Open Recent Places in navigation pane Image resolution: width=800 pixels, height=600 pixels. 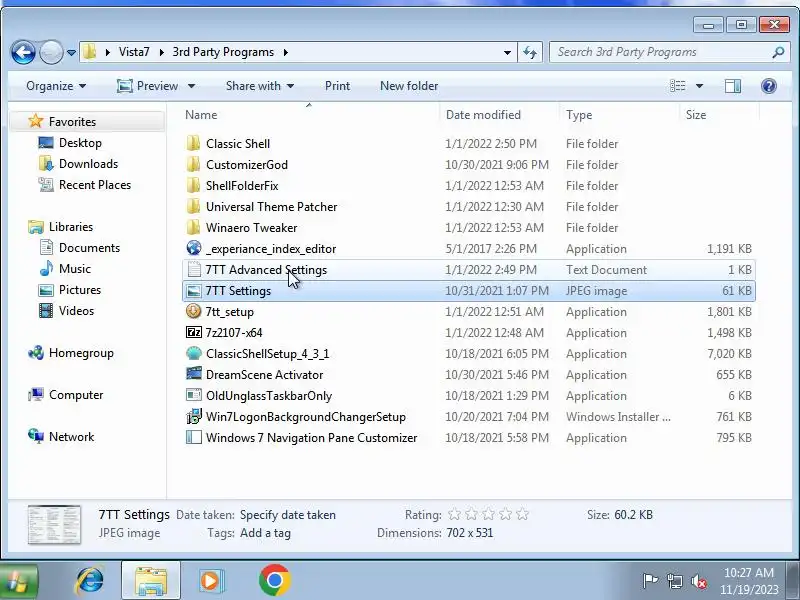pyautogui.click(x=95, y=185)
